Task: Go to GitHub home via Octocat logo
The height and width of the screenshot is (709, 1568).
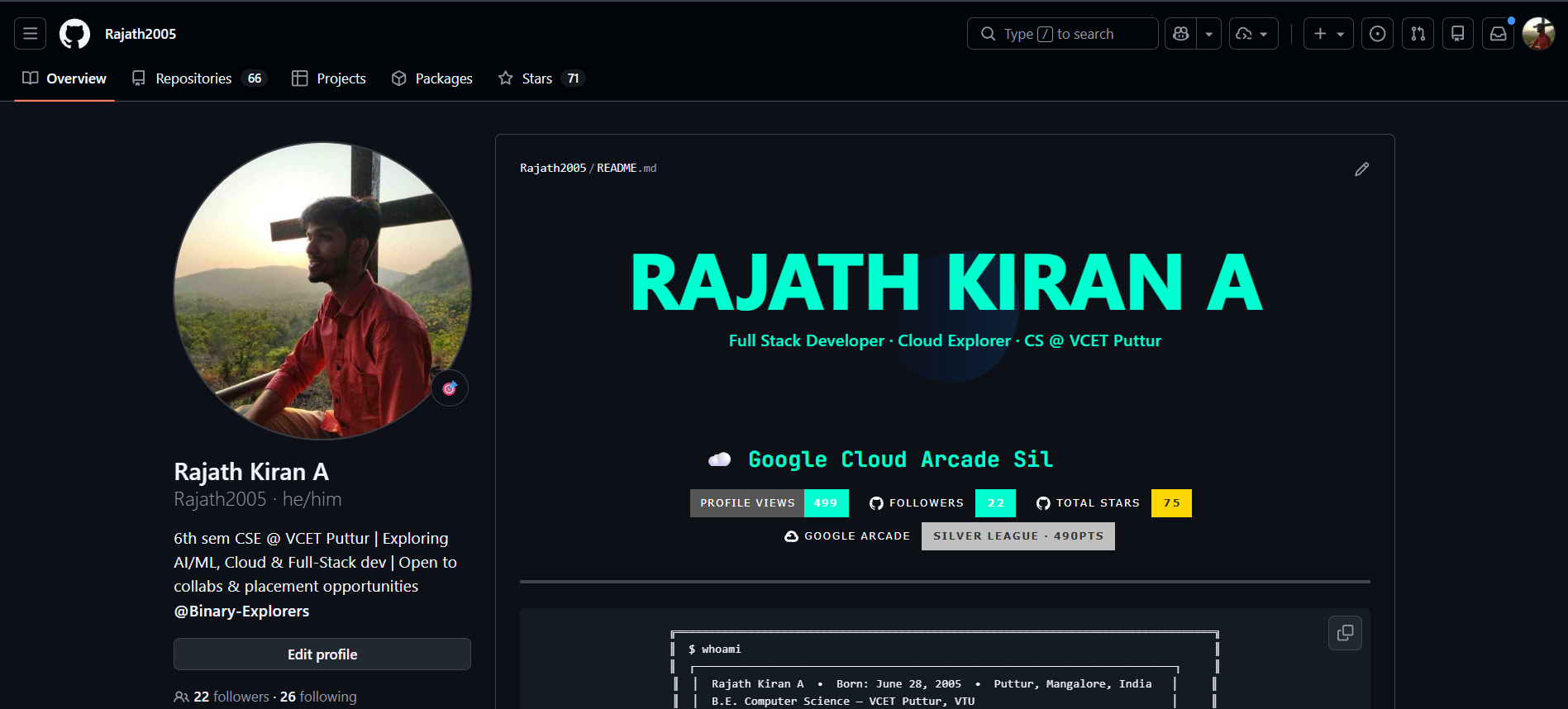Action: point(74,34)
